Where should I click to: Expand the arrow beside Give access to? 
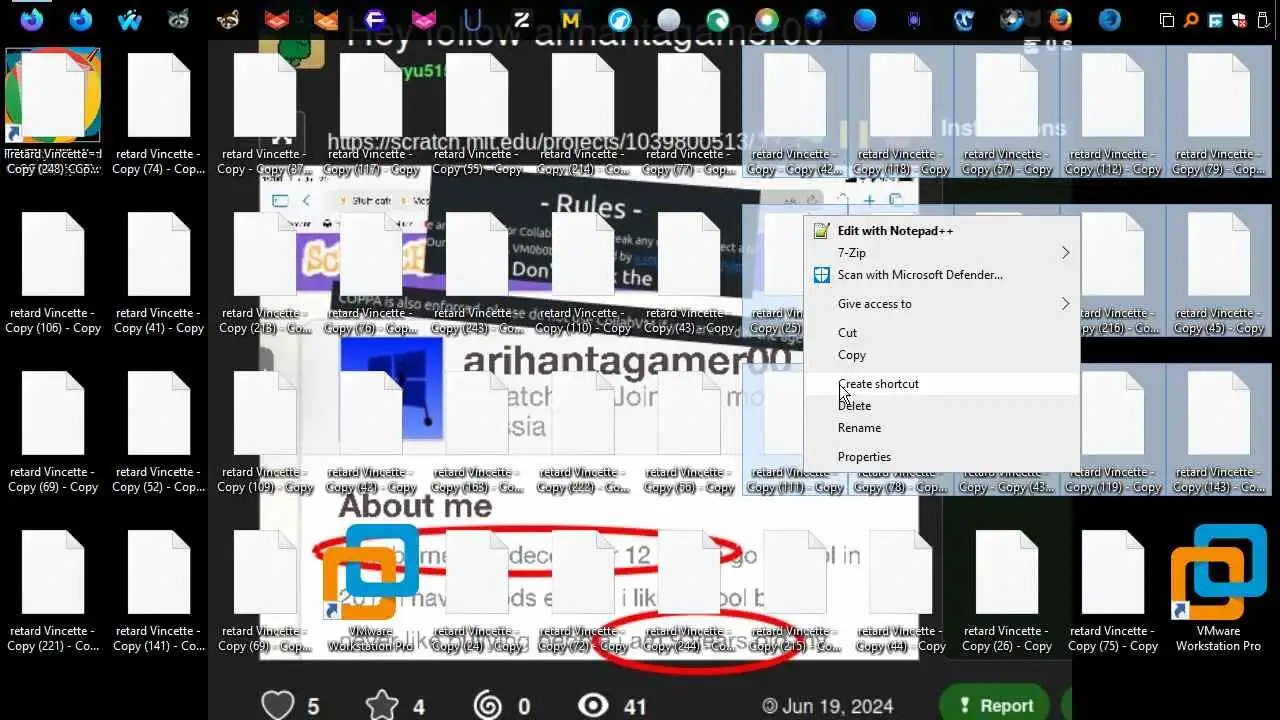pos(1065,304)
